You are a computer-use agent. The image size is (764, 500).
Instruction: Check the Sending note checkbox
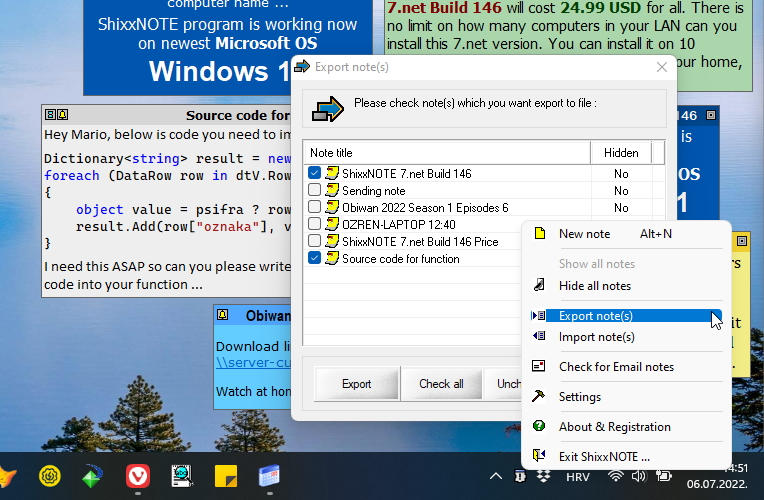(314, 190)
